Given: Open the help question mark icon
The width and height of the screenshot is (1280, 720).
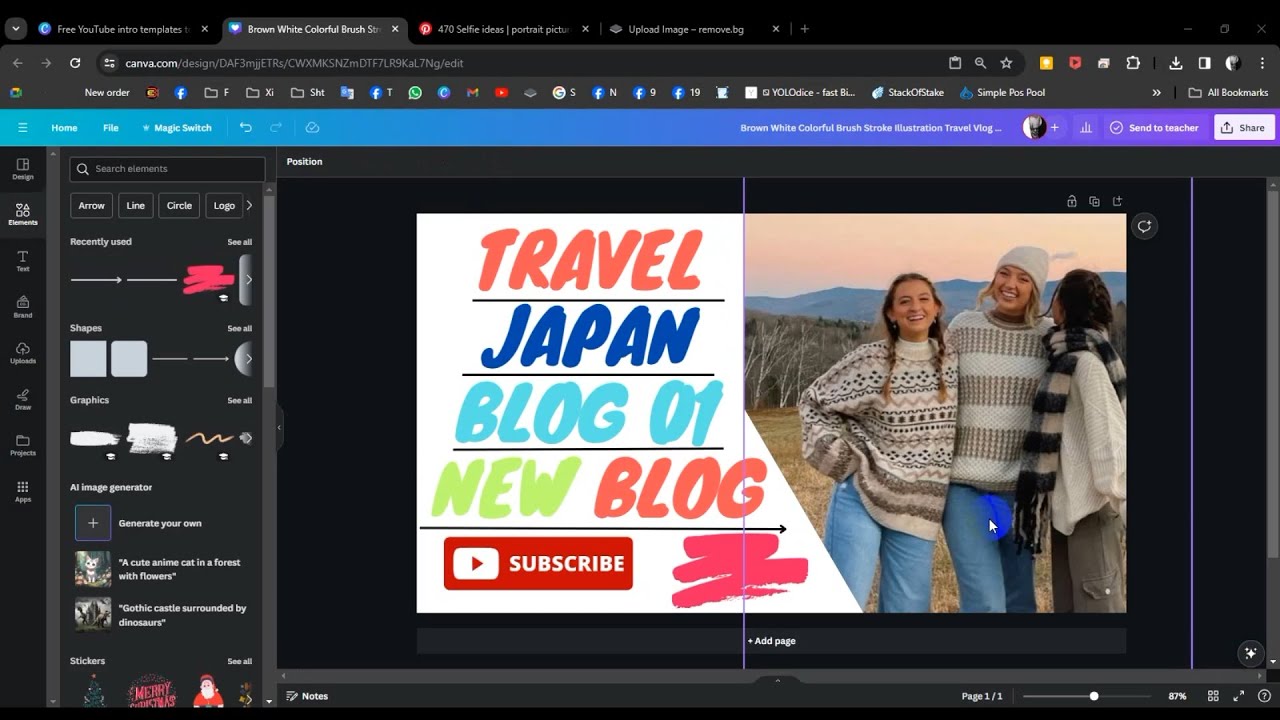Looking at the screenshot, I should click(x=1264, y=696).
